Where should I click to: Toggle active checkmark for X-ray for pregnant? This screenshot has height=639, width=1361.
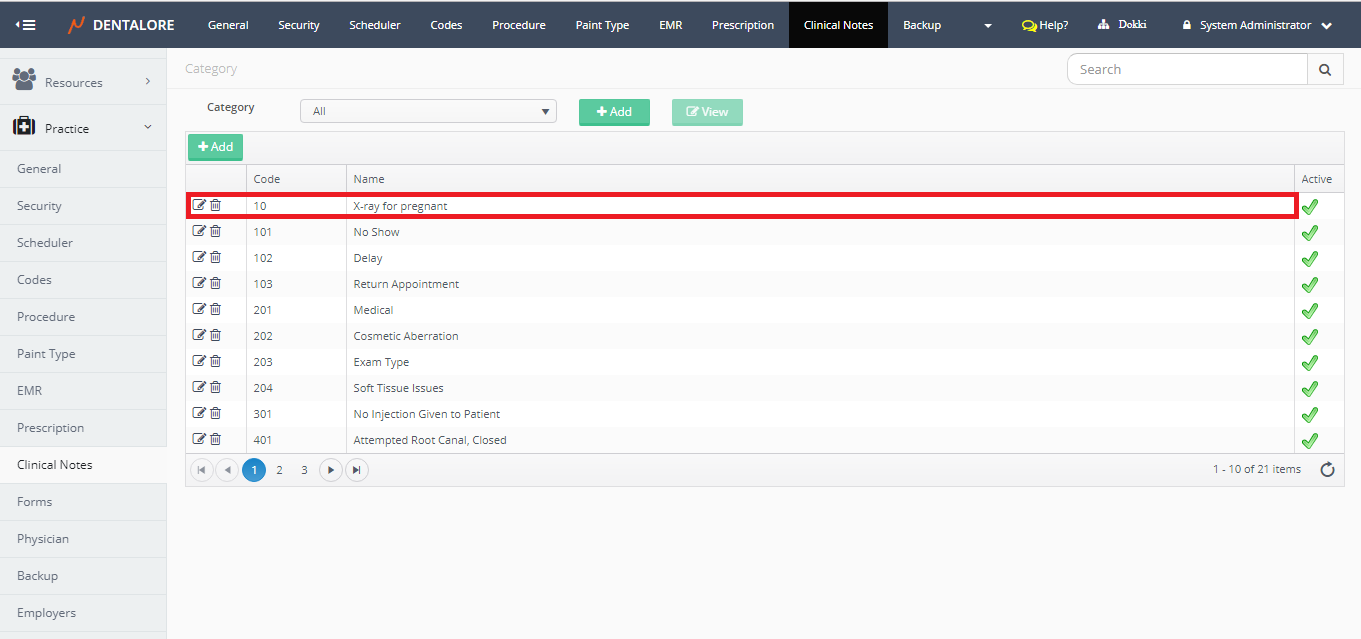click(1309, 207)
